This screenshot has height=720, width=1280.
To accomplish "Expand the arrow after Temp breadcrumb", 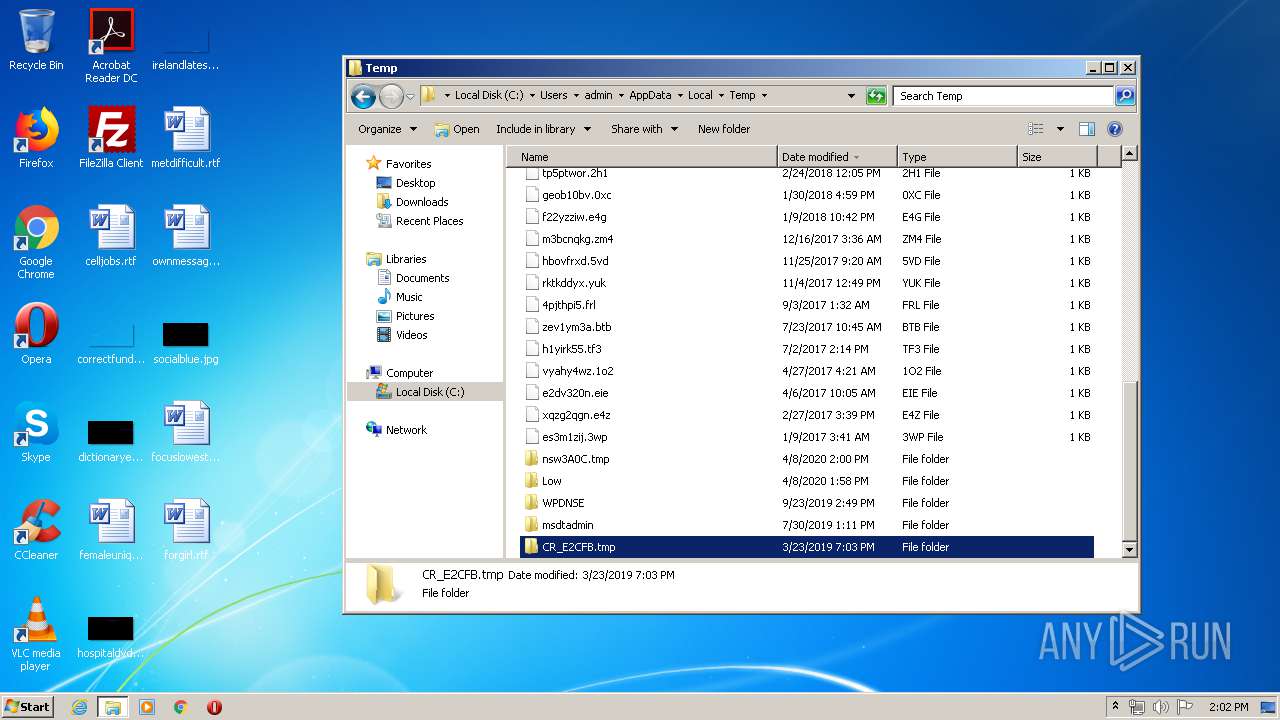I will [765, 96].
